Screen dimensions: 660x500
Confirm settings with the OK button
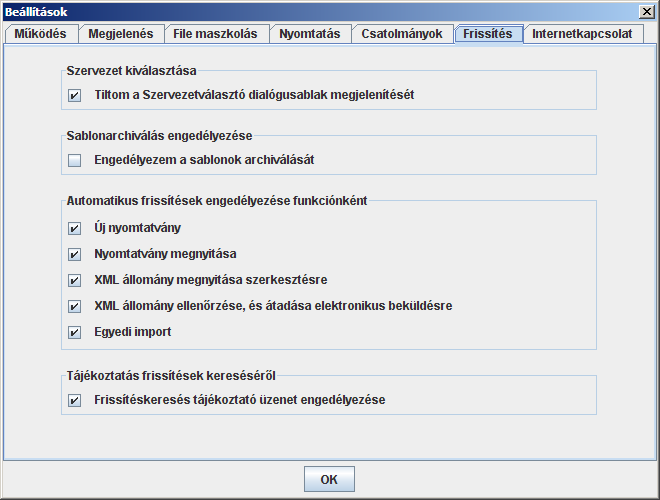329,479
